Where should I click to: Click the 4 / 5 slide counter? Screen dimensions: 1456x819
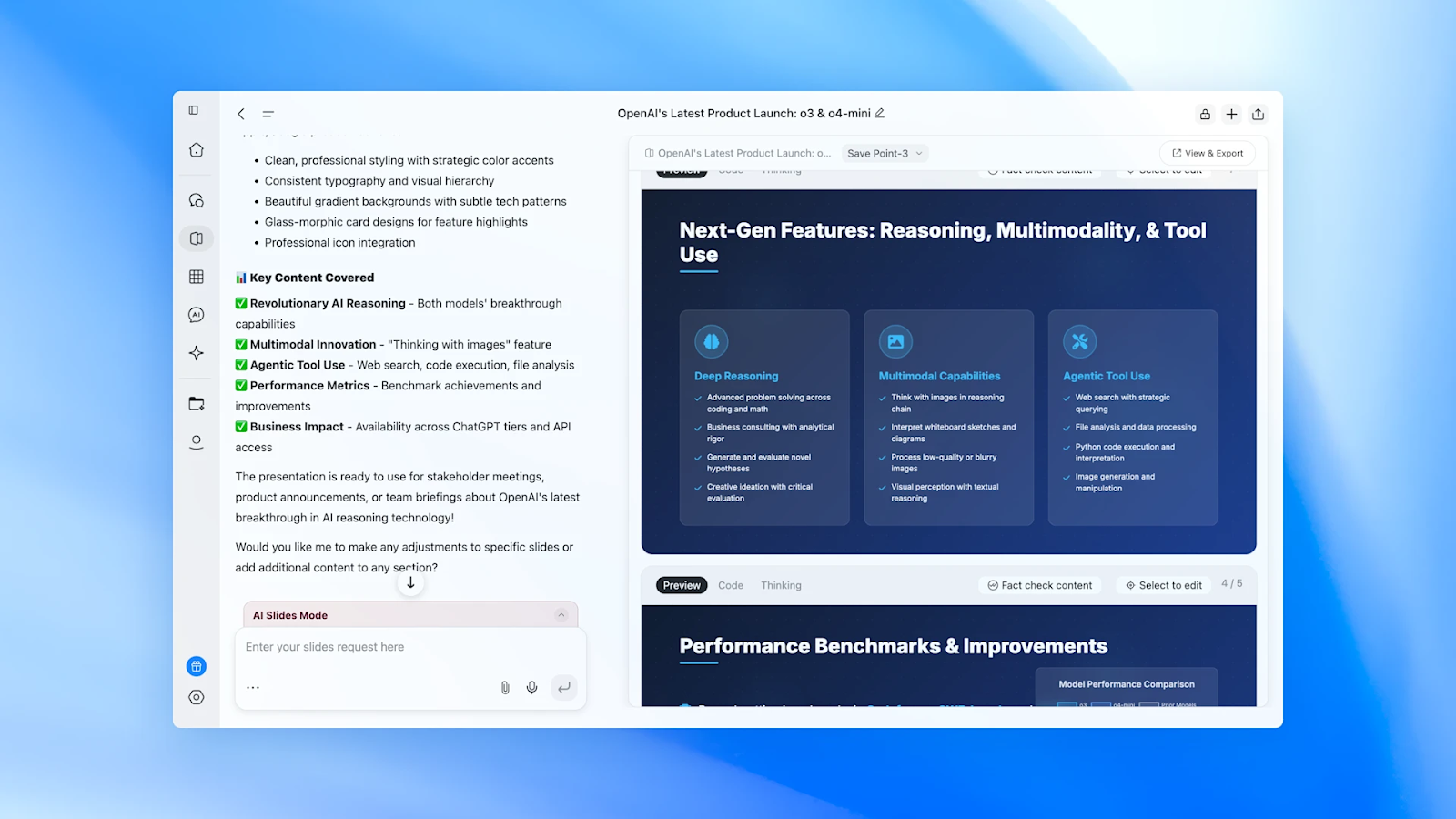[x=1231, y=583]
